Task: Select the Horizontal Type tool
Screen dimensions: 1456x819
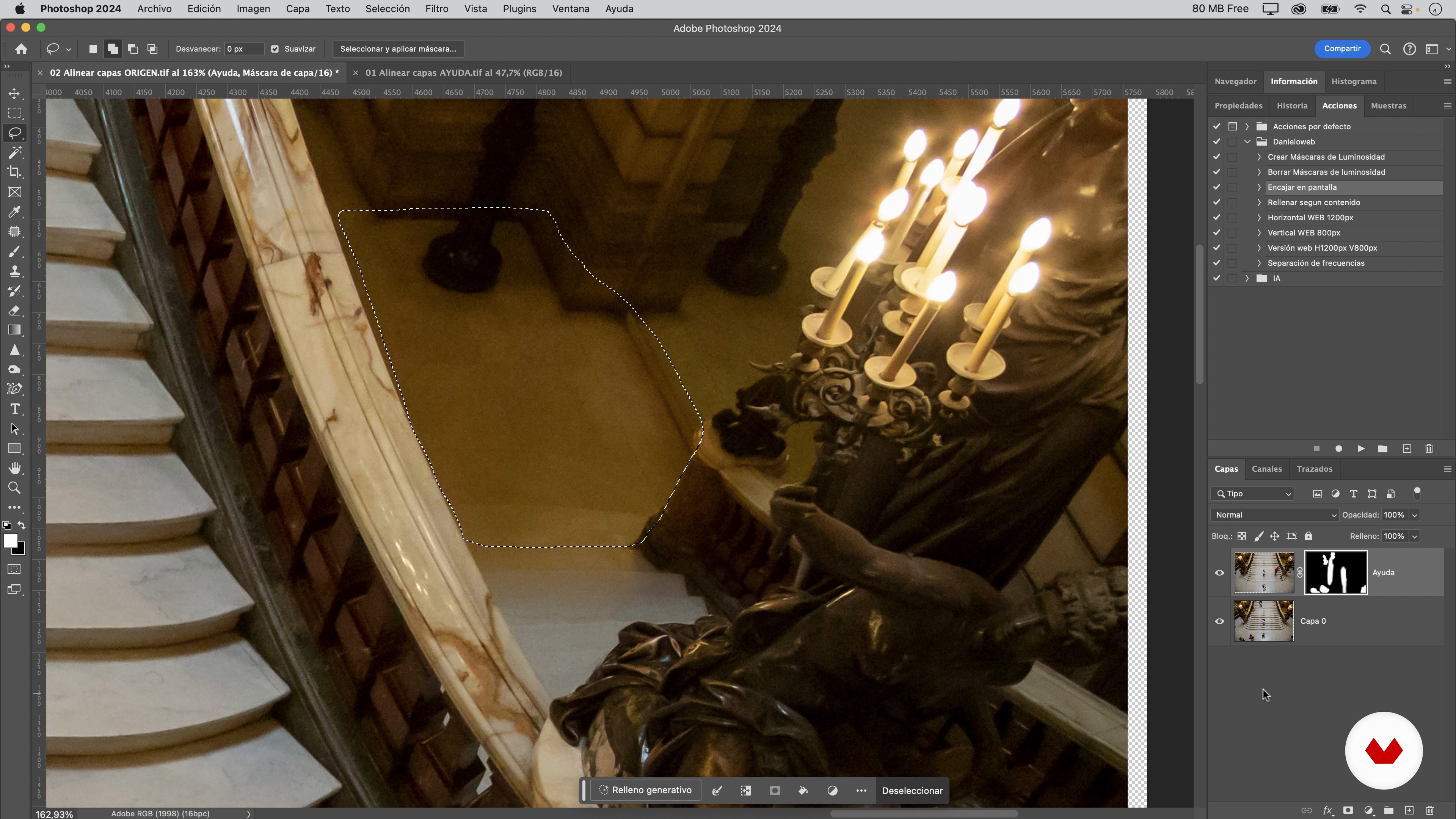Action: (x=15, y=409)
